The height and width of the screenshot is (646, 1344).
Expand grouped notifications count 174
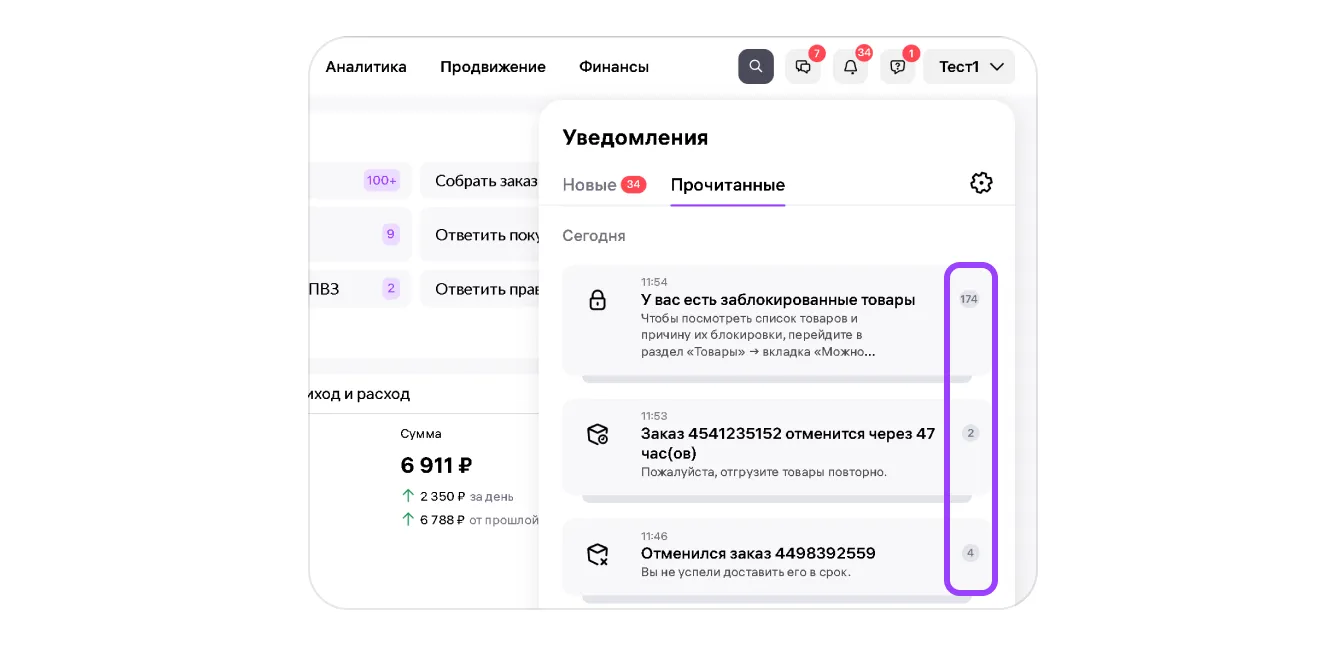coord(969,299)
